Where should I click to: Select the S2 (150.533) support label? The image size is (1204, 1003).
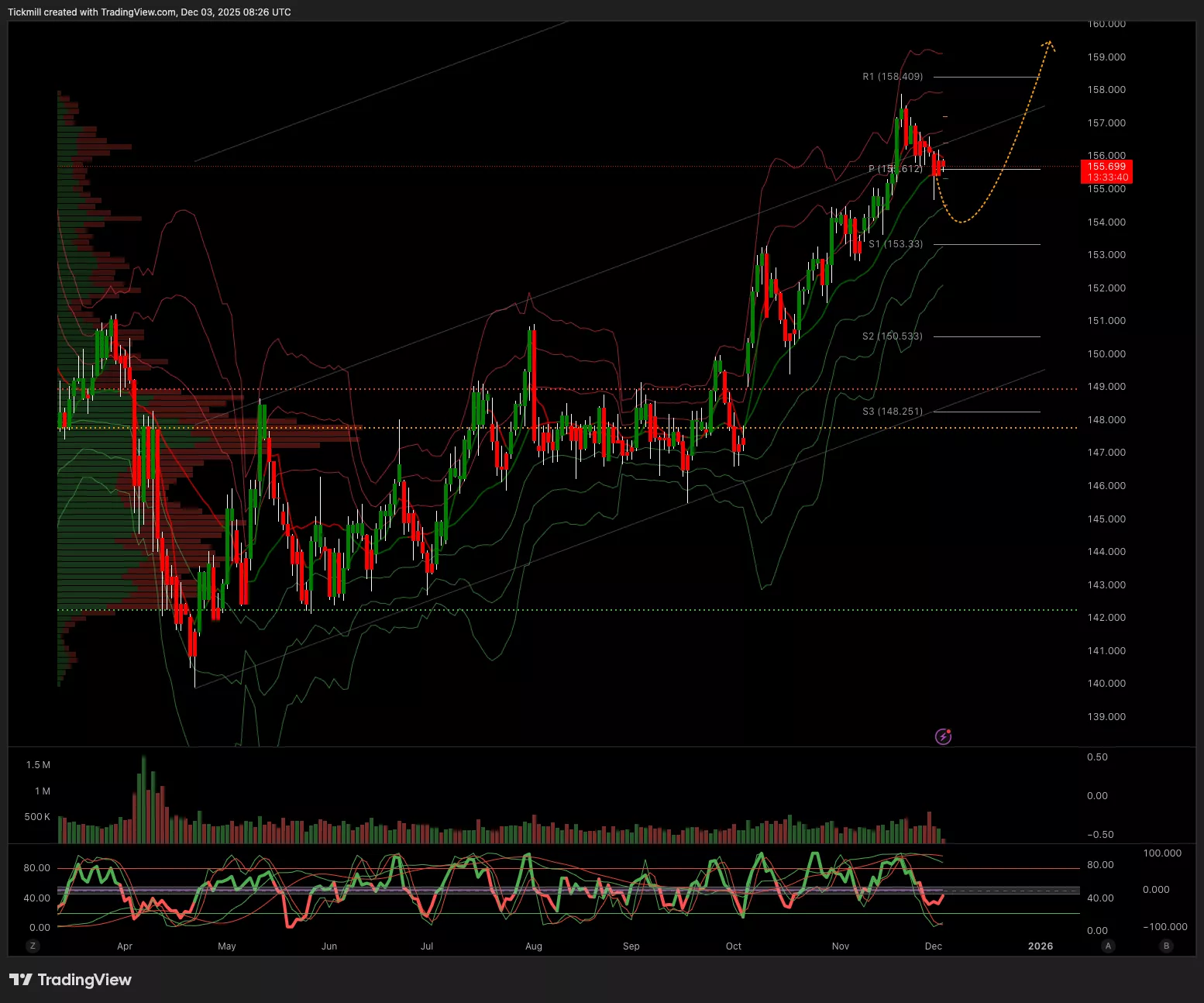click(893, 336)
